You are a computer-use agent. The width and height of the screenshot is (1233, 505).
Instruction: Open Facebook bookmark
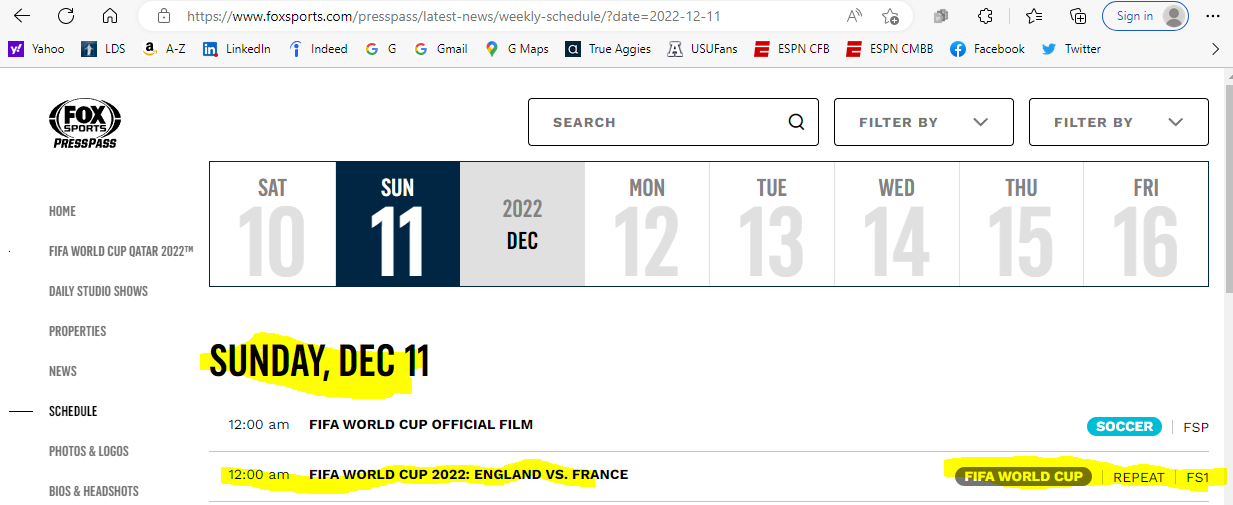(x=988, y=49)
